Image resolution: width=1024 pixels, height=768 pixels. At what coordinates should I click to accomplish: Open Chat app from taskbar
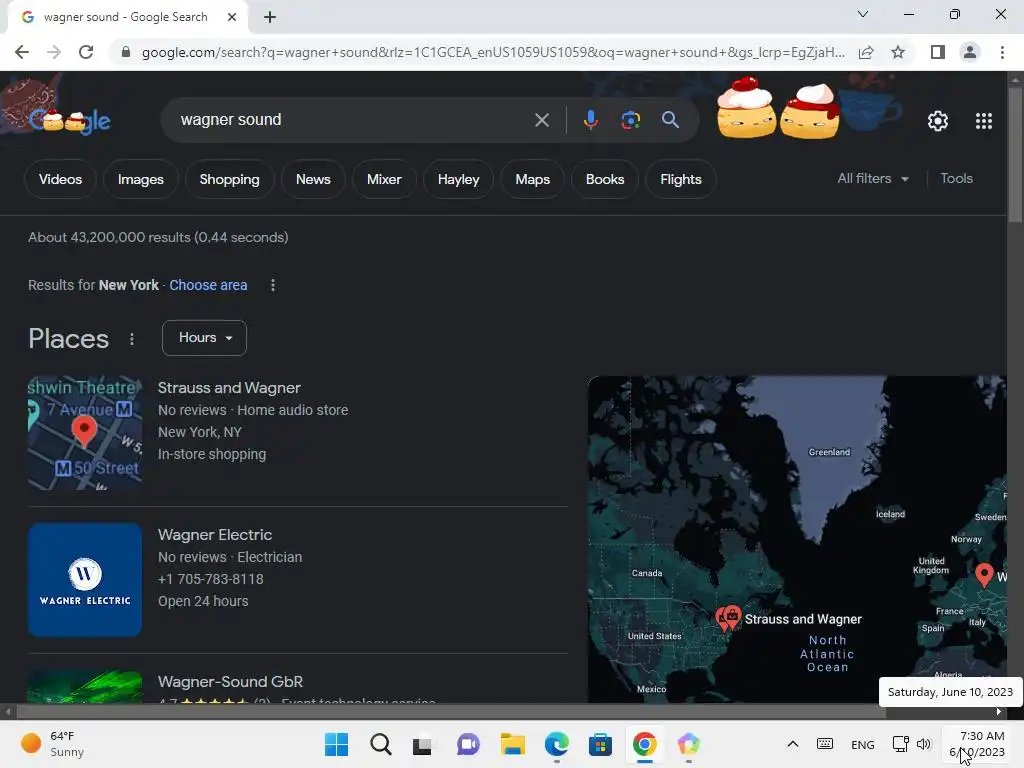pos(468,744)
